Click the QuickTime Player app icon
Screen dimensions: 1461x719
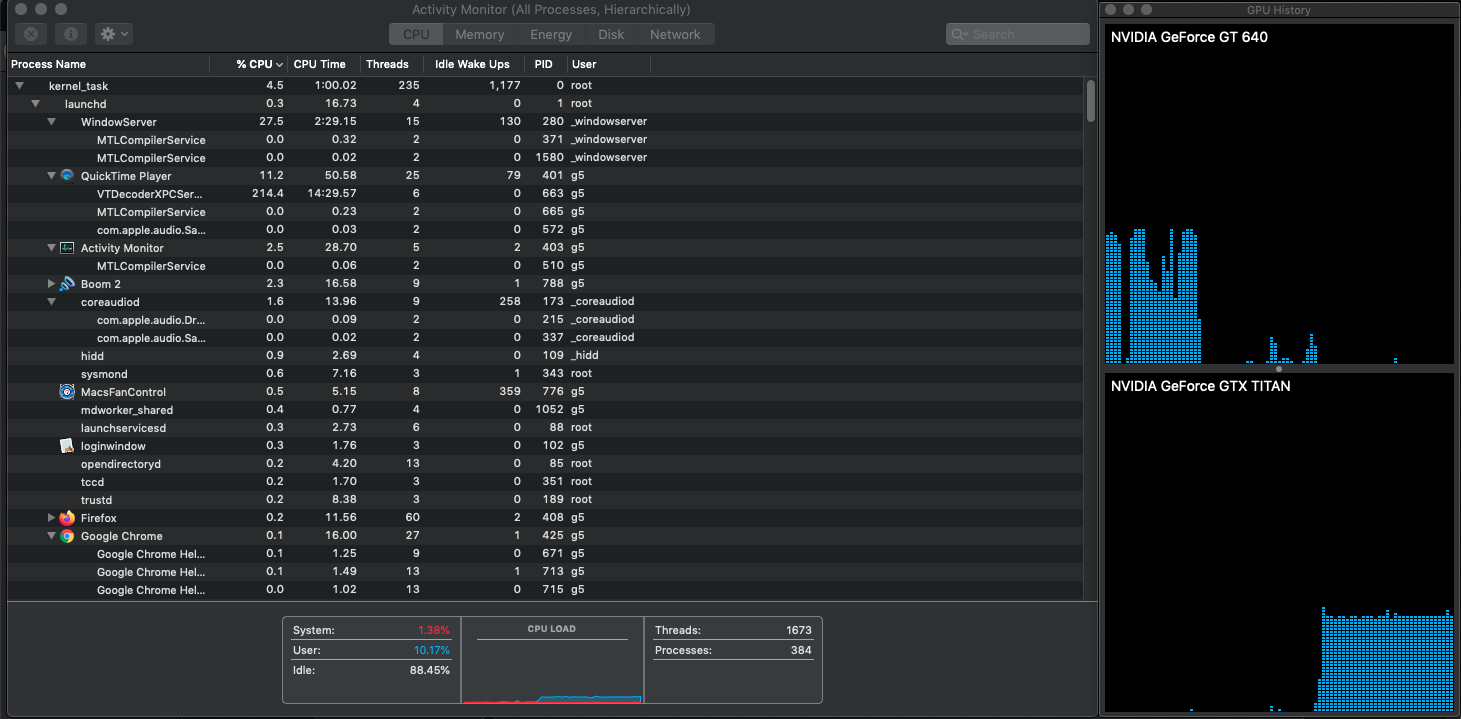(67, 175)
